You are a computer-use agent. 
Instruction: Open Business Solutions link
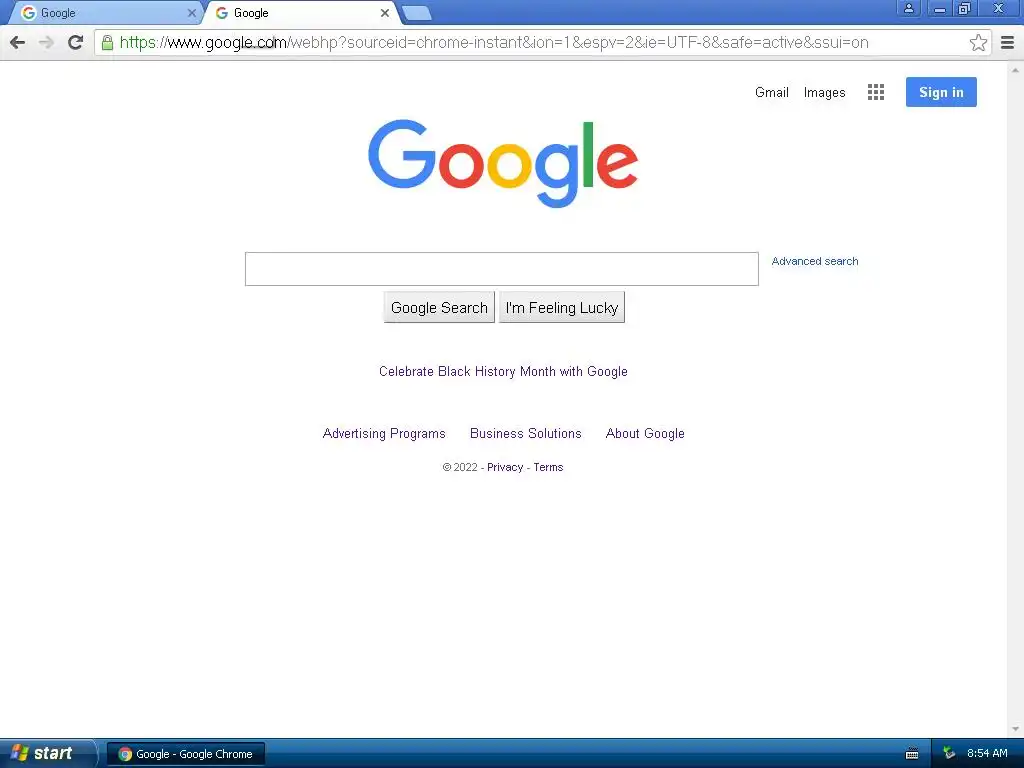526,434
